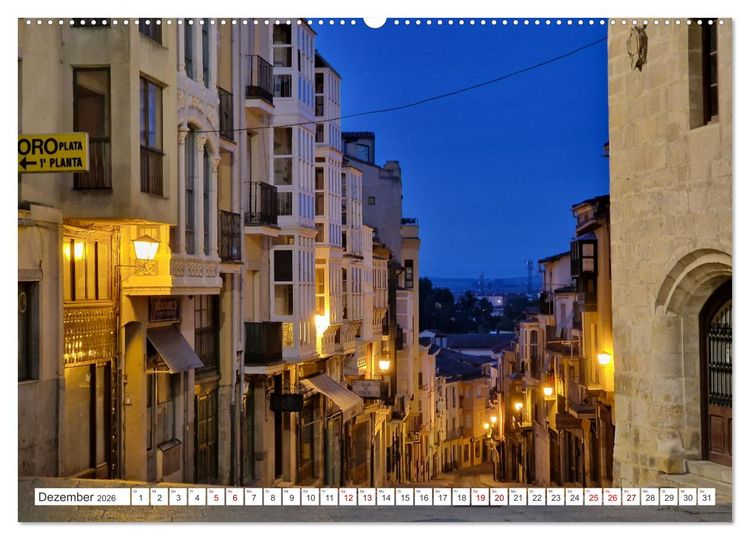This screenshot has width=750, height=540.
Task: Pick day 3 in the date row
Action: click(178, 497)
